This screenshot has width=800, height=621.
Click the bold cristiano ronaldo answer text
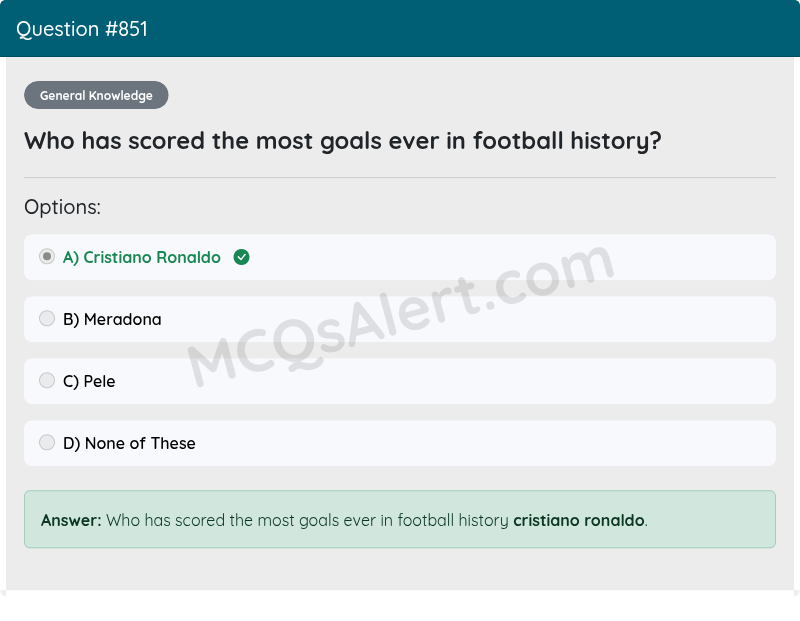tap(579, 520)
